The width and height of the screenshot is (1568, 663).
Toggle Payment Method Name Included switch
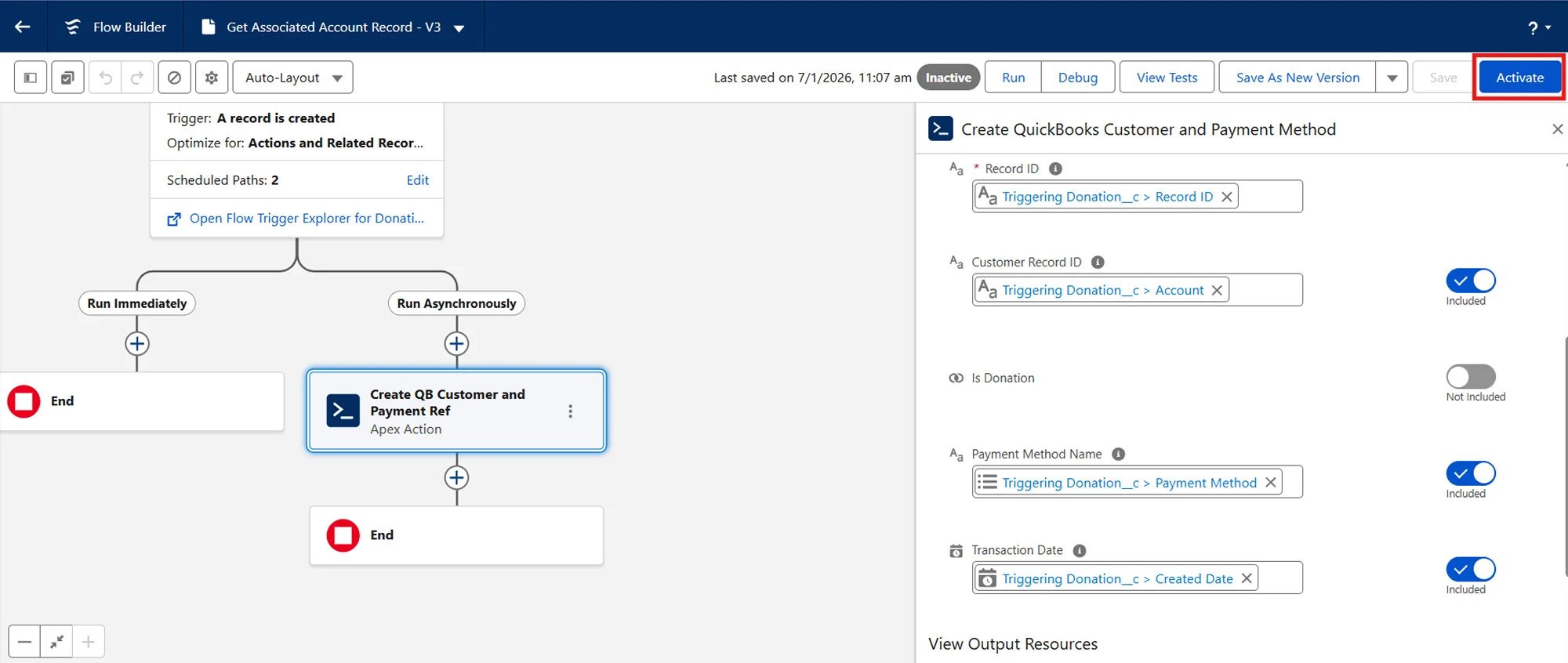(1471, 473)
